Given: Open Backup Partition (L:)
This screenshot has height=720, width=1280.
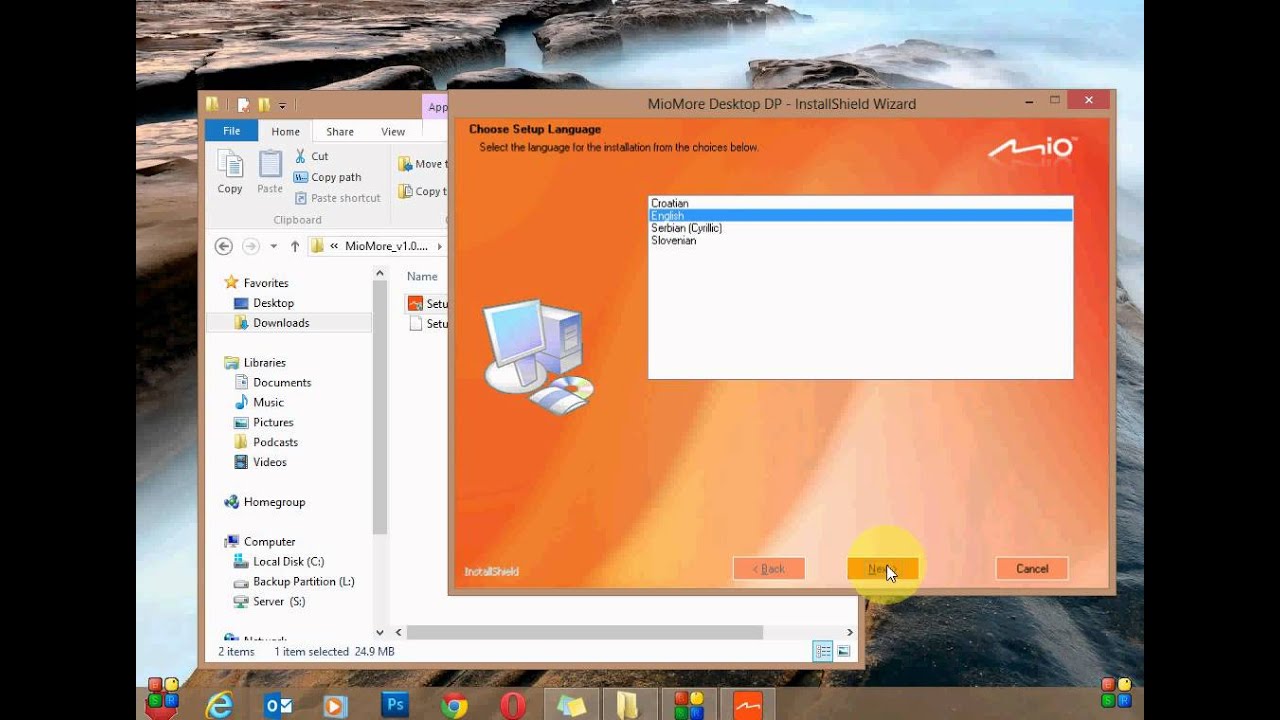Looking at the screenshot, I should (x=303, y=581).
